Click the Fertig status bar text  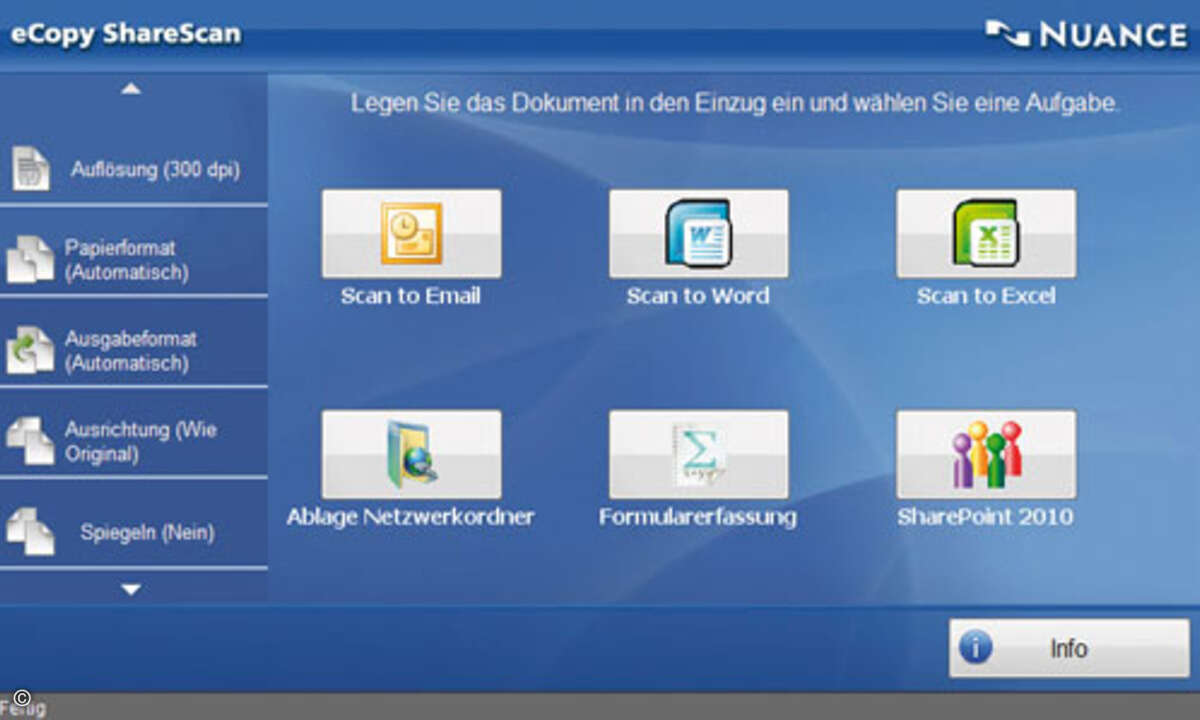(24, 709)
